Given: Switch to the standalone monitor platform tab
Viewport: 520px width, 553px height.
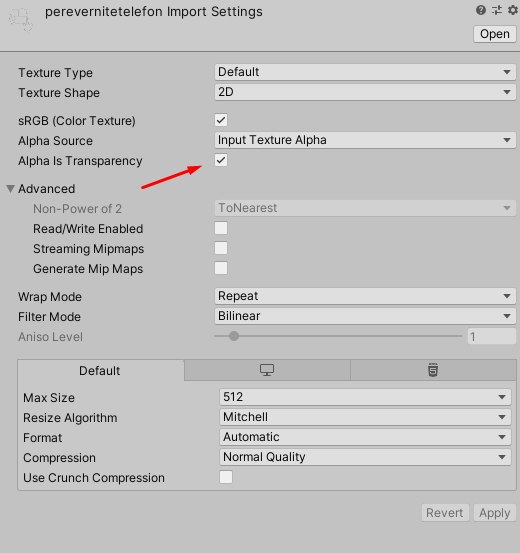Looking at the screenshot, I should 267,370.
